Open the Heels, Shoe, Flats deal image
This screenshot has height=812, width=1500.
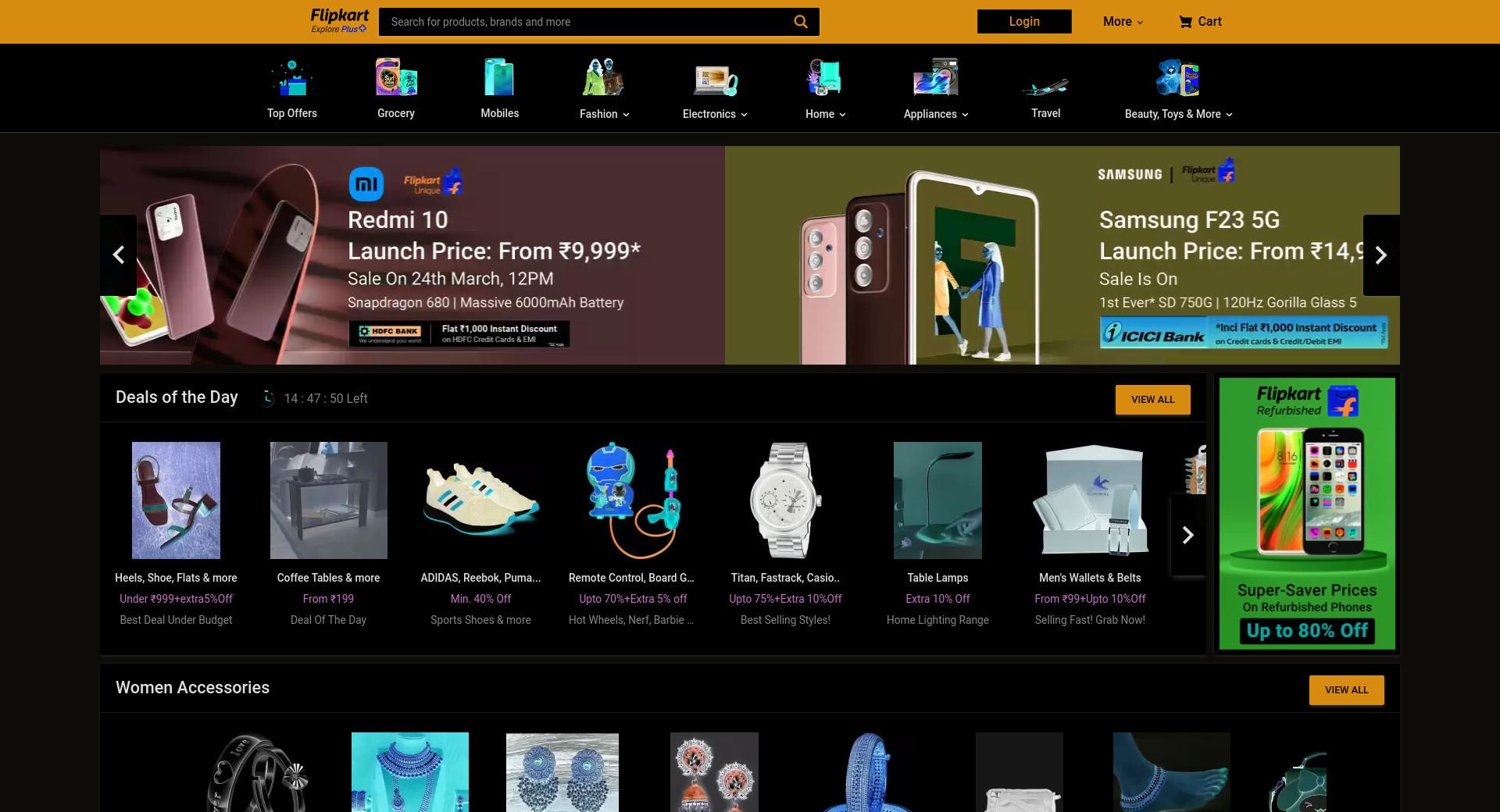(176, 500)
